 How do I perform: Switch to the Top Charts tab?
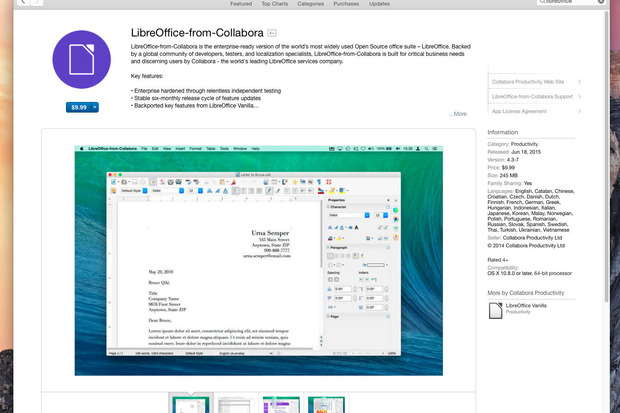tap(275, 4)
